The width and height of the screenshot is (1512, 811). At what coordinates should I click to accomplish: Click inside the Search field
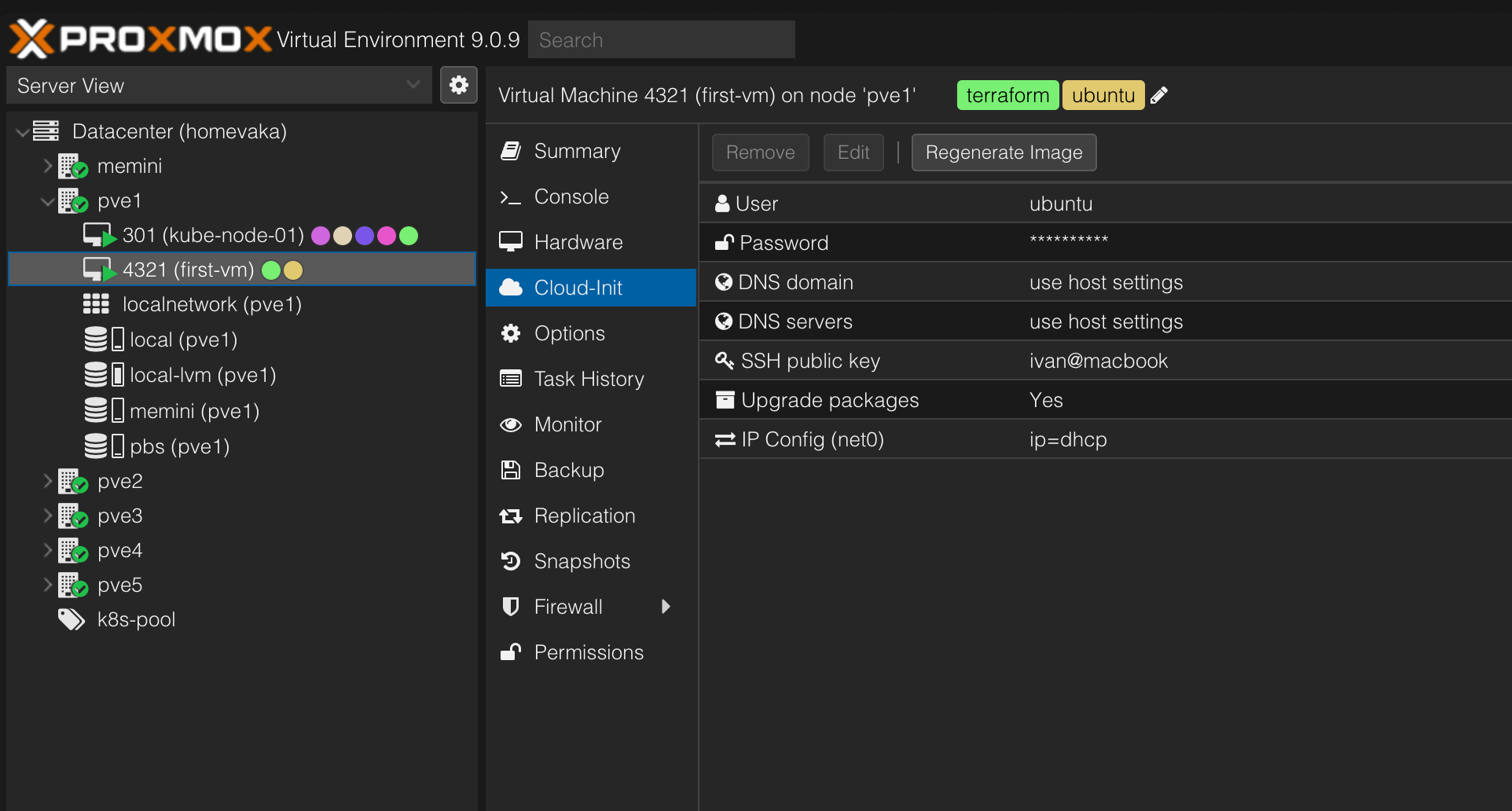tap(661, 39)
